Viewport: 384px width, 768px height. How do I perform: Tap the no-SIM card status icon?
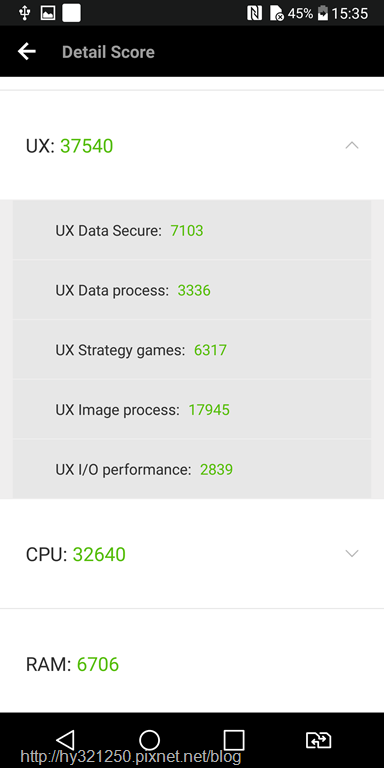click(x=276, y=13)
